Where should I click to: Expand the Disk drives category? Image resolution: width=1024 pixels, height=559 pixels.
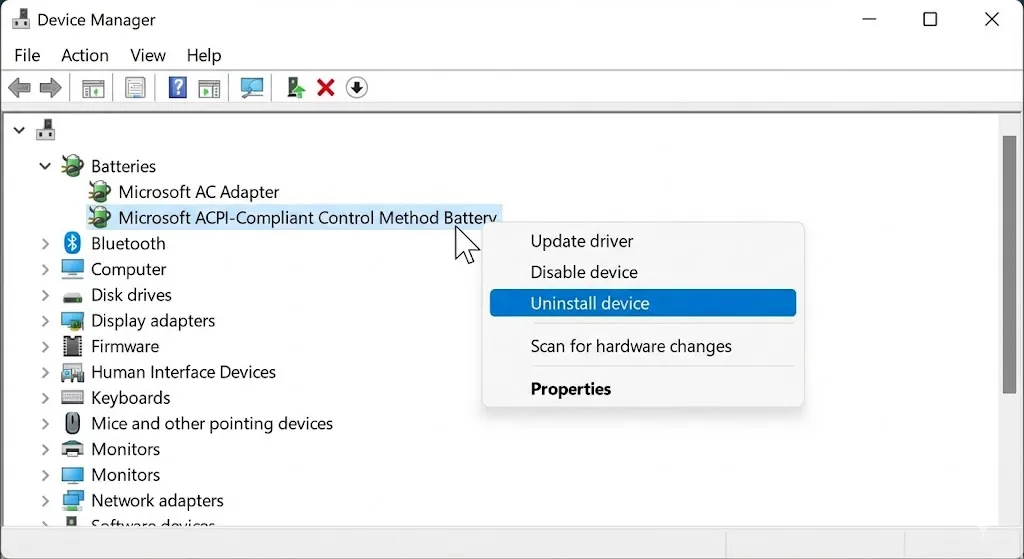[45, 295]
